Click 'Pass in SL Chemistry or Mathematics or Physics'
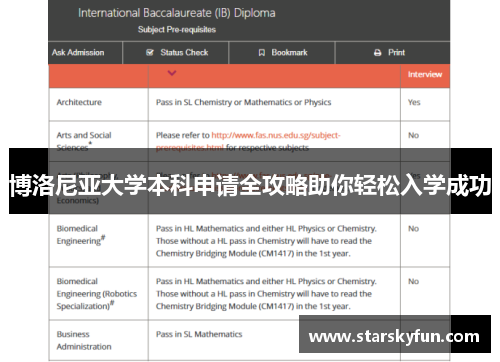Image resolution: width=500 pixels, height=362 pixels. point(243,102)
